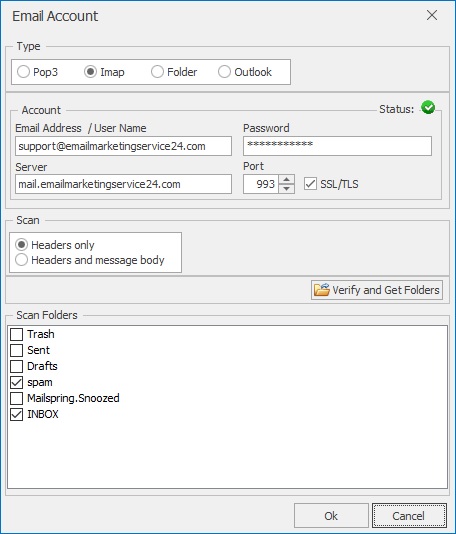Click the Port number field
456x534 pixels.
[x=261, y=184]
